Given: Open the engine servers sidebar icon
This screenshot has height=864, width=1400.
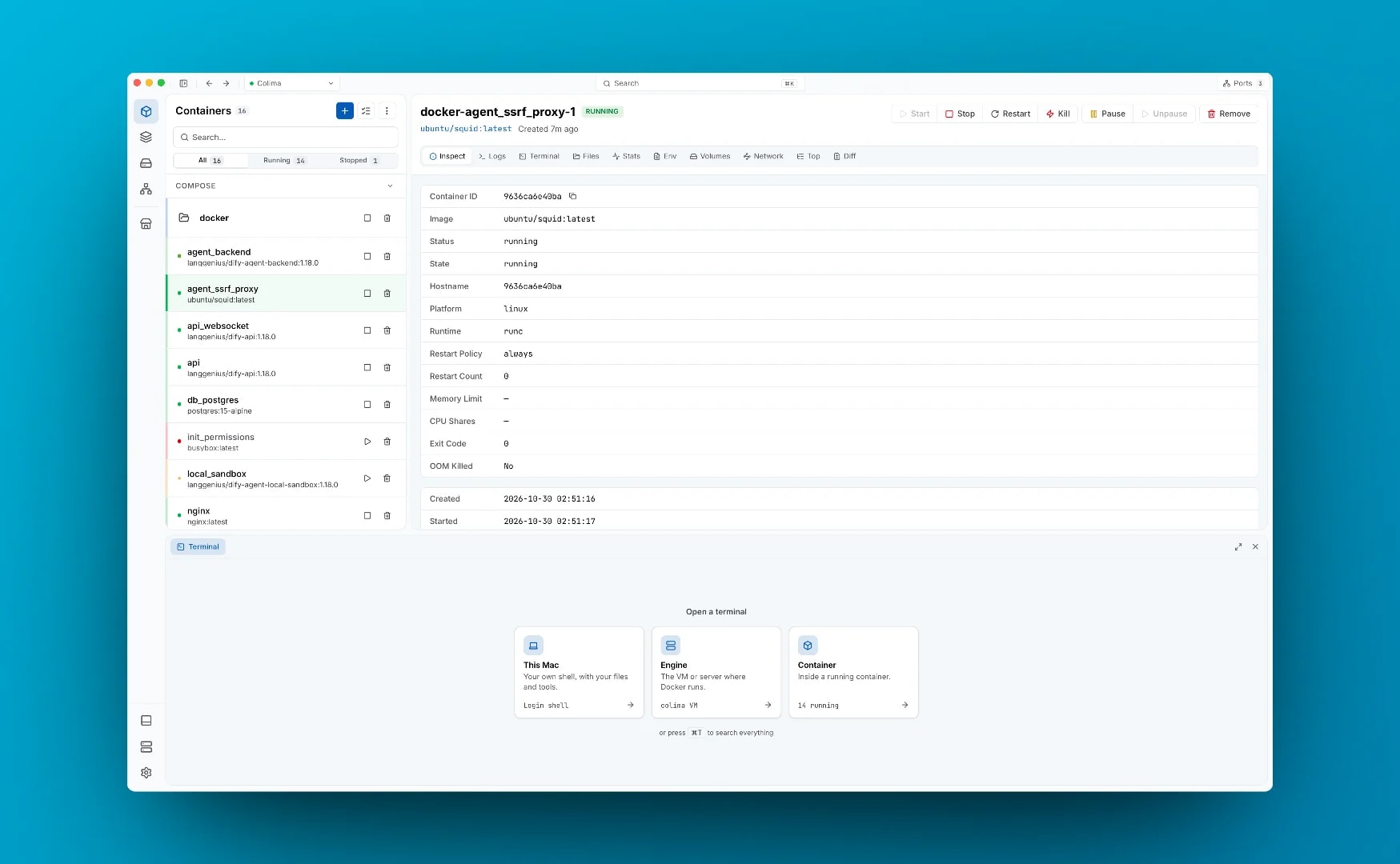Looking at the screenshot, I should pos(146,747).
